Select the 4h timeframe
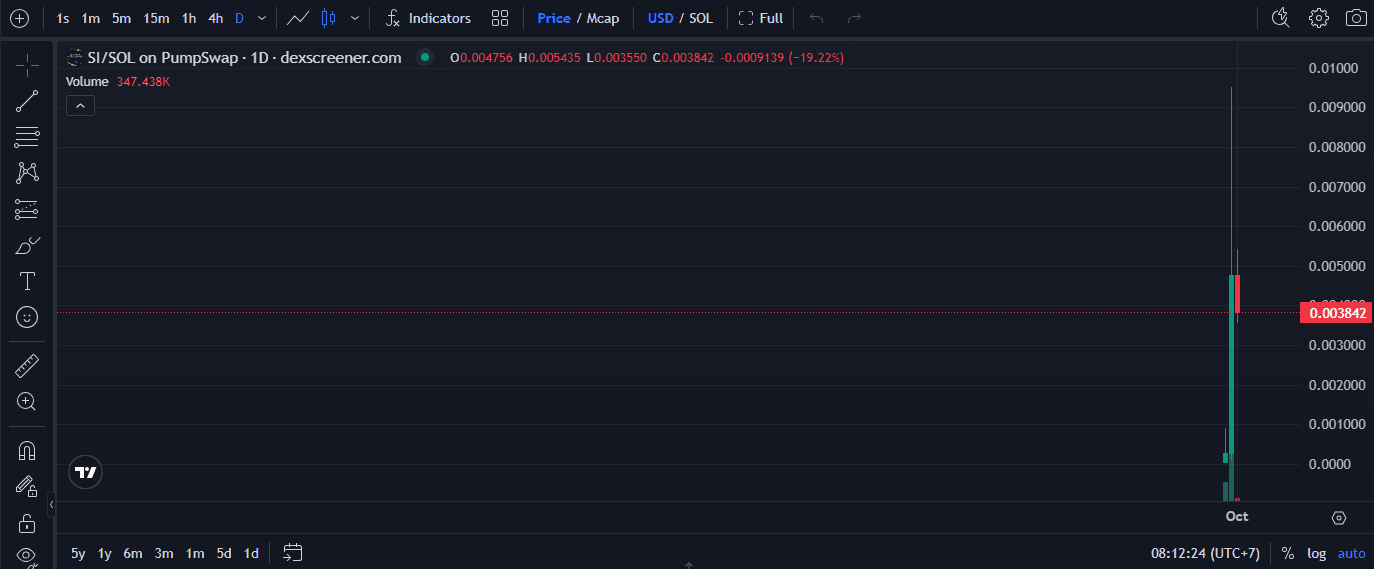Image resolution: width=1374 pixels, height=569 pixels. 215,18
